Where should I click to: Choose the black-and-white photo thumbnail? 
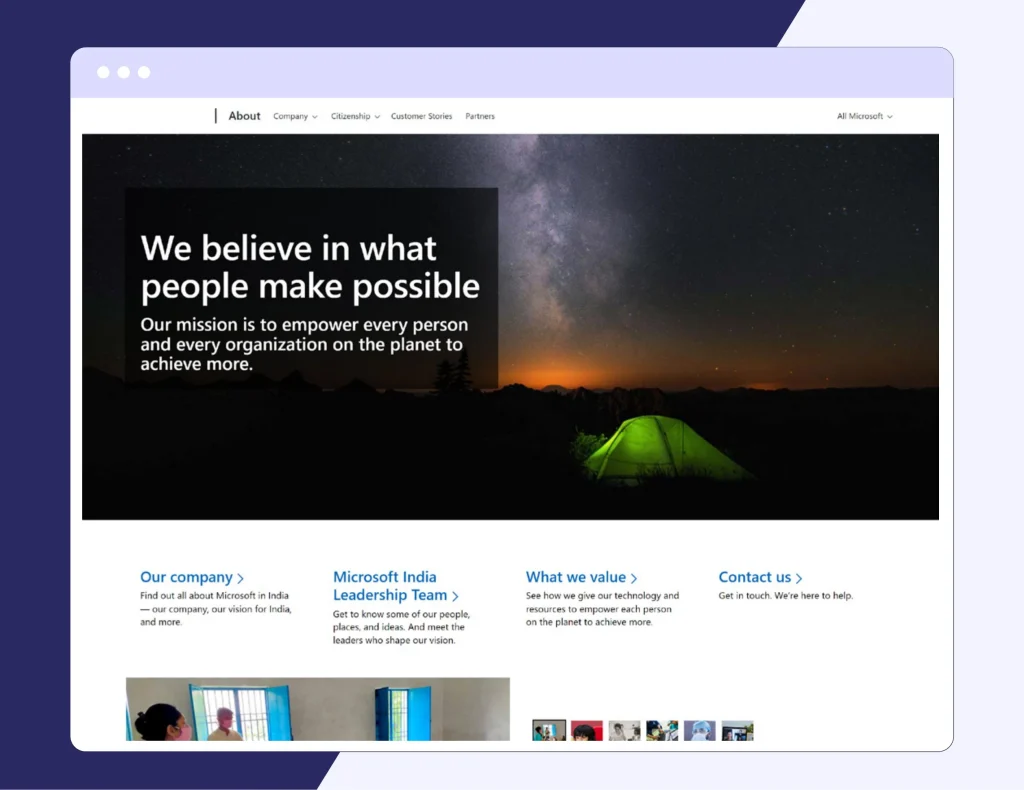624,730
